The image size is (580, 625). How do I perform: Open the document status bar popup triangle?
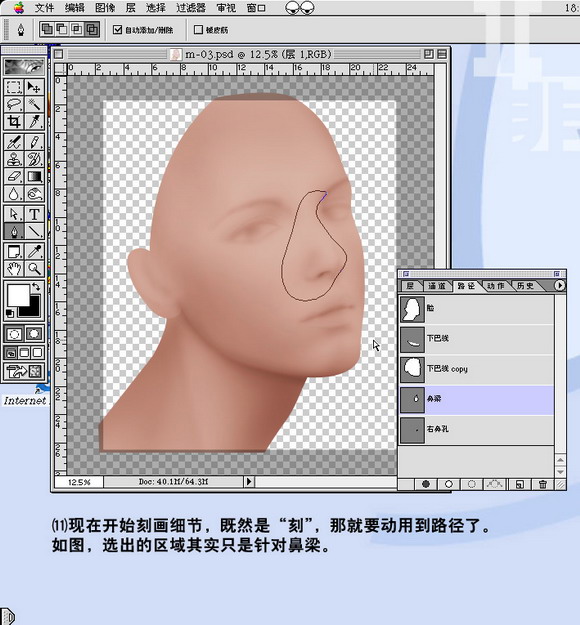(249, 482)
